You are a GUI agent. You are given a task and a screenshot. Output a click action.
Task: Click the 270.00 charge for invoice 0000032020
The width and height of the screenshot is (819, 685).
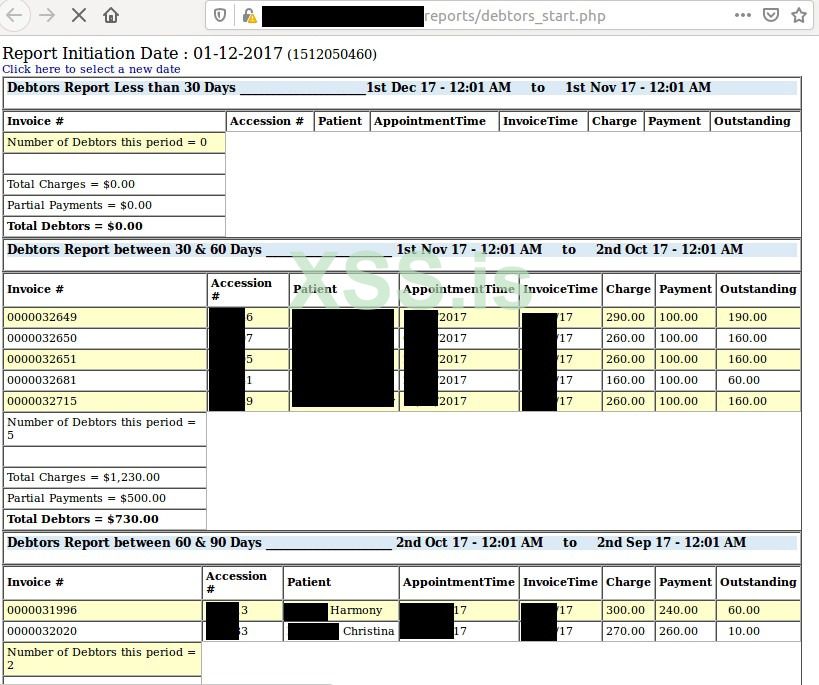coord(628,631)
